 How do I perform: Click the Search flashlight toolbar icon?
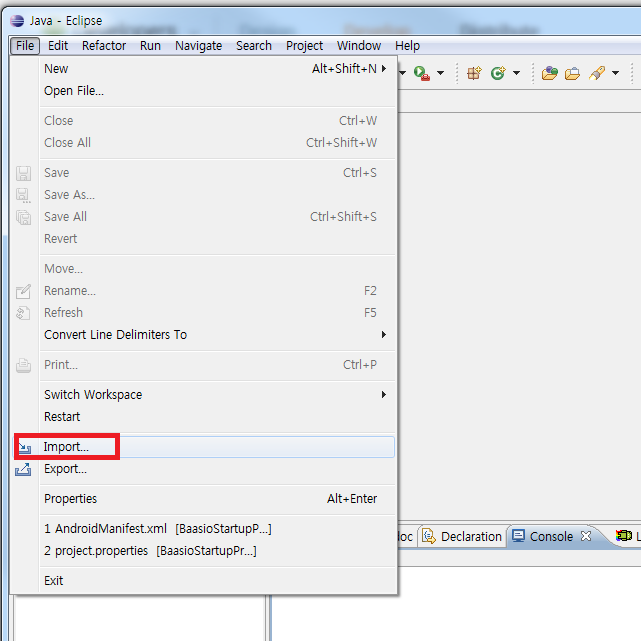597,73
